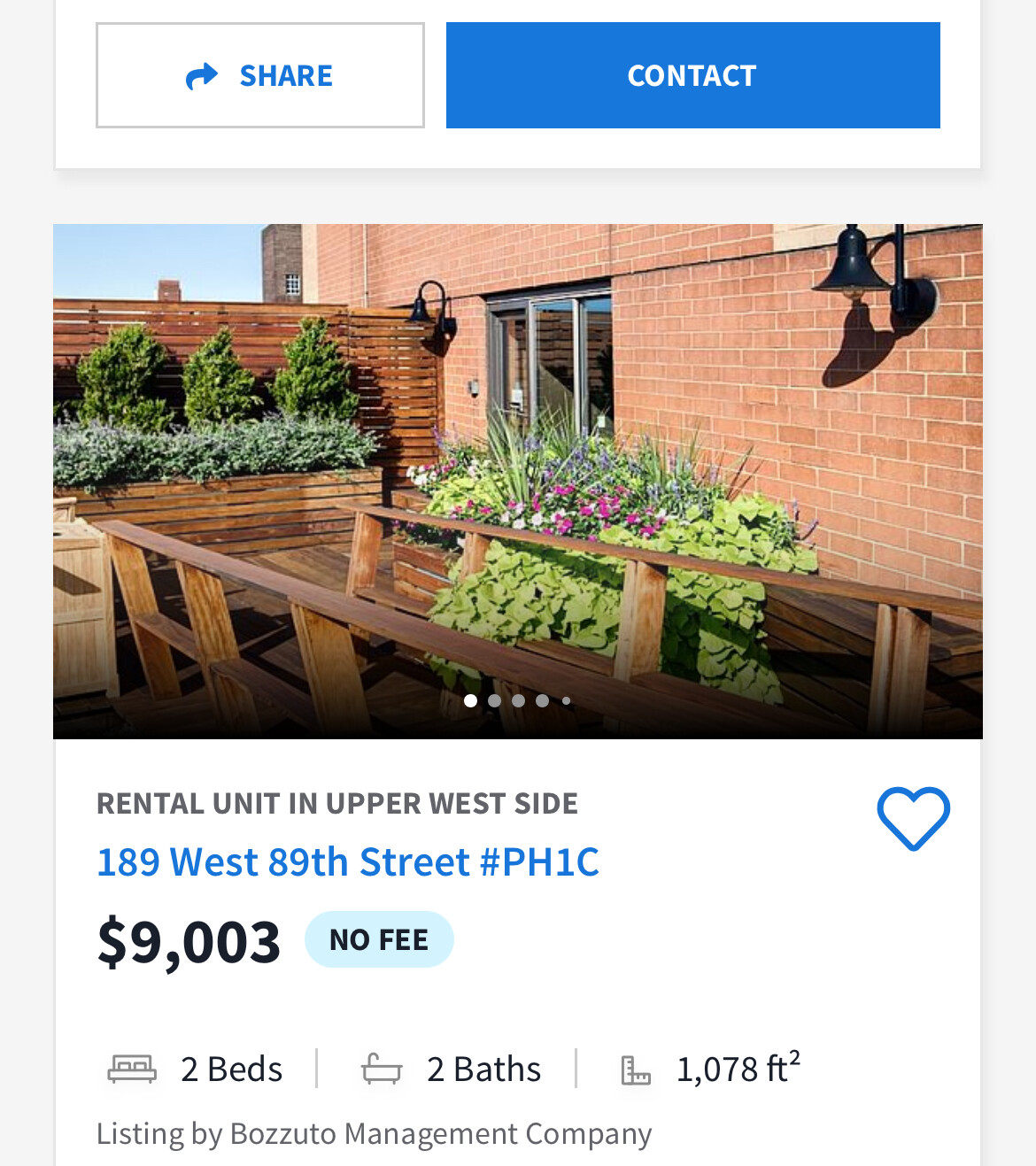Image resolution: width=1036 pixels, height=1166 pixels.
Task: Go to the fourth carousel photo dot
Action: point(542,700)
